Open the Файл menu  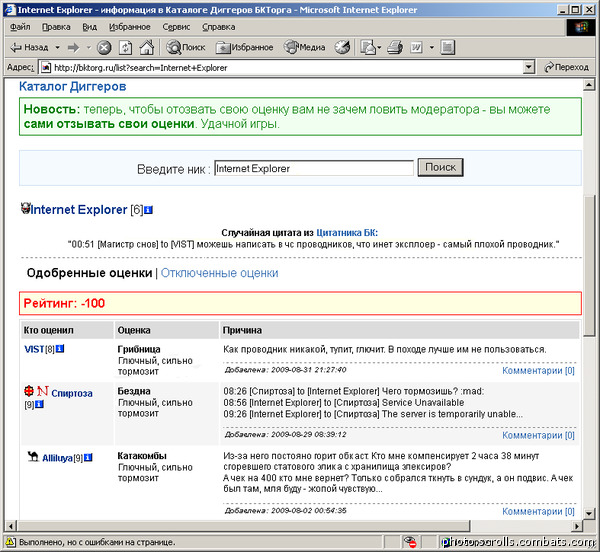(20, 27)
